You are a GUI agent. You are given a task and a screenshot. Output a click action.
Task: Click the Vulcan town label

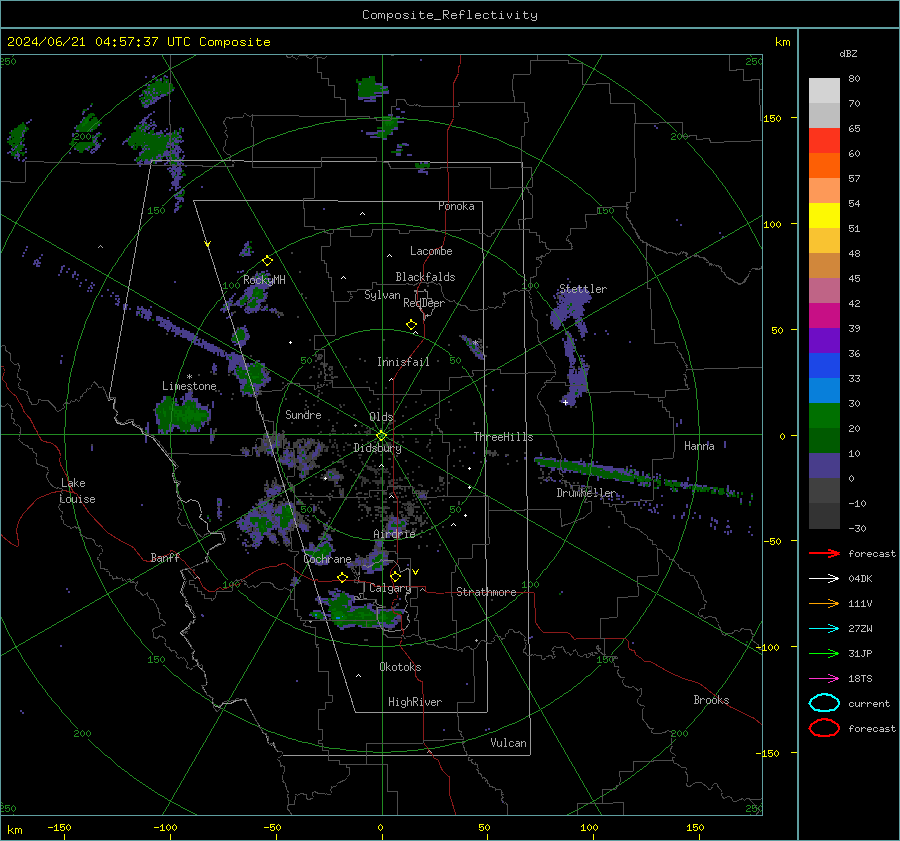pos(509,743)
